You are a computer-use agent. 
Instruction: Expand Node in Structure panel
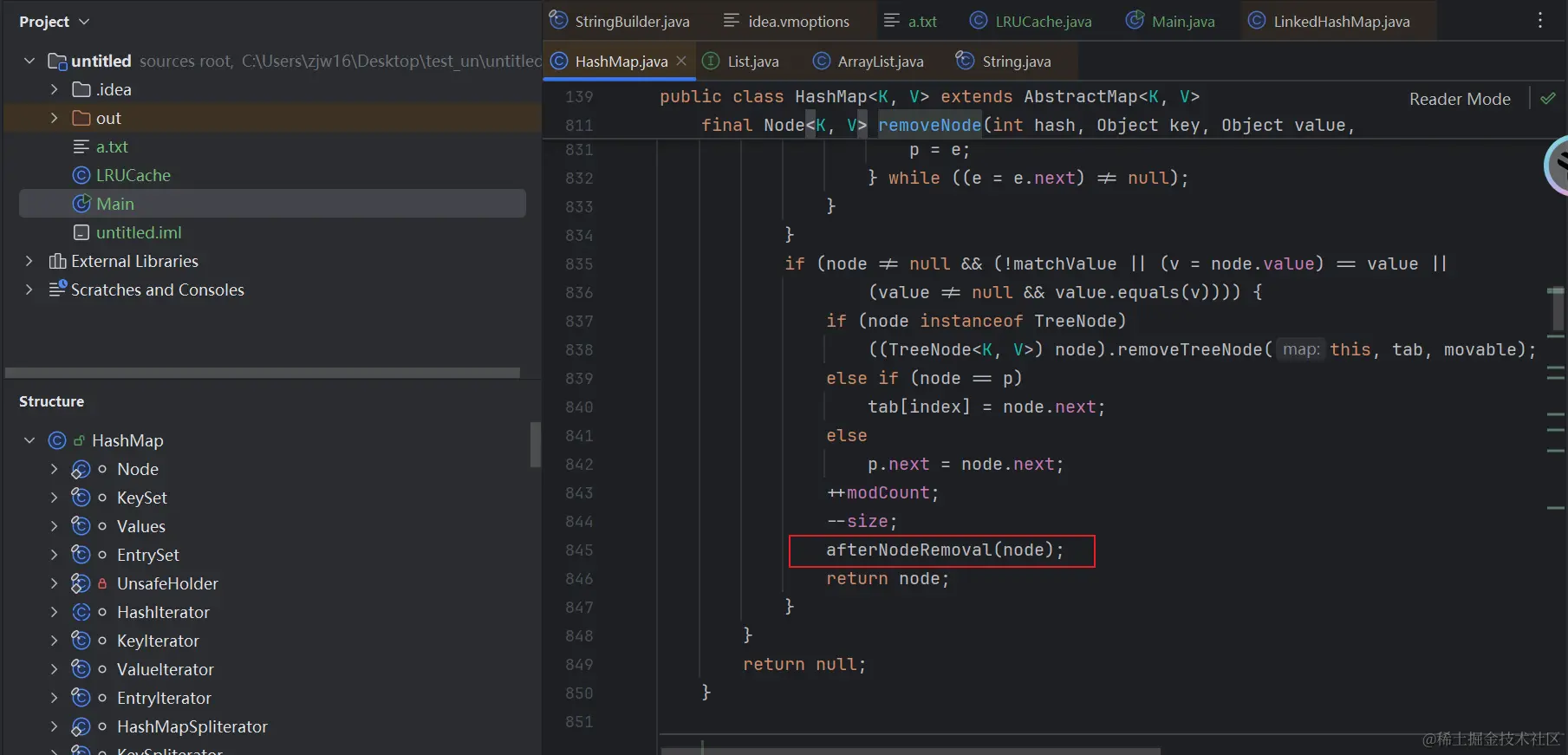coord(54,469)
